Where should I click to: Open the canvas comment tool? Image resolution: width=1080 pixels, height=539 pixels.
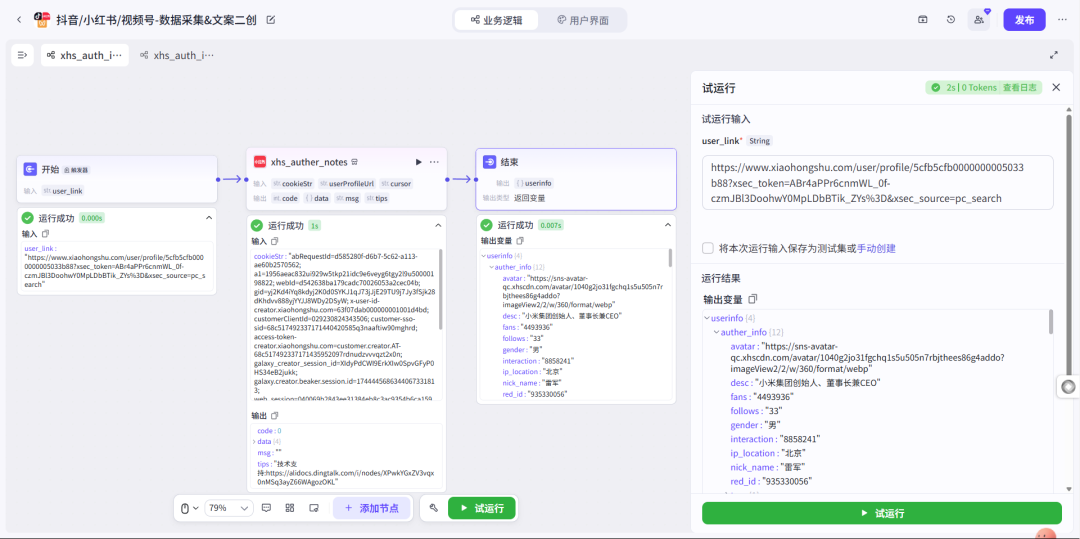[x=266, y=508]
